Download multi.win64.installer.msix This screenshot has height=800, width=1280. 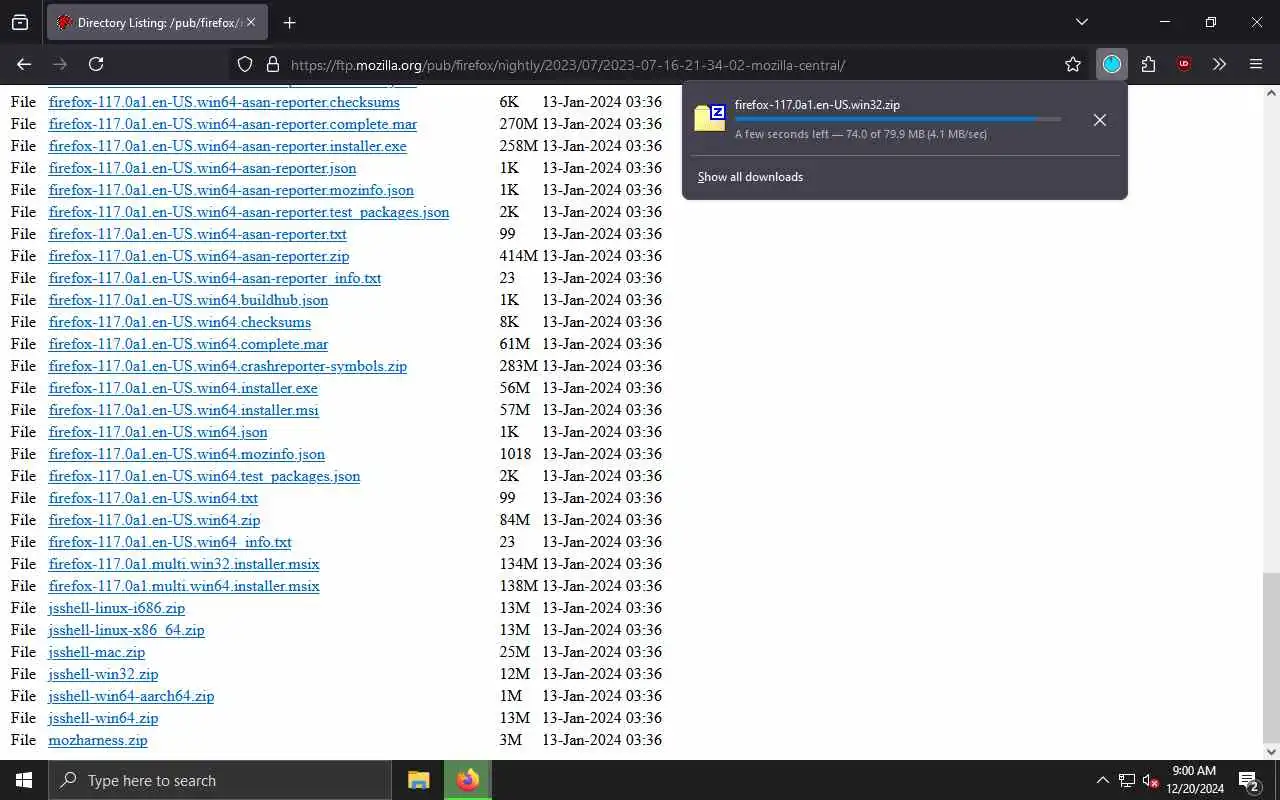184,586
